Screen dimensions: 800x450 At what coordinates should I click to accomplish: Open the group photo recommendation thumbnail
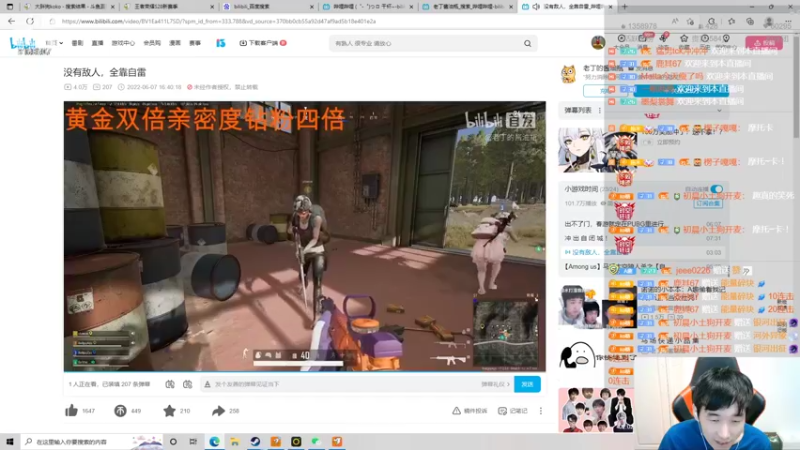point(596,410)
